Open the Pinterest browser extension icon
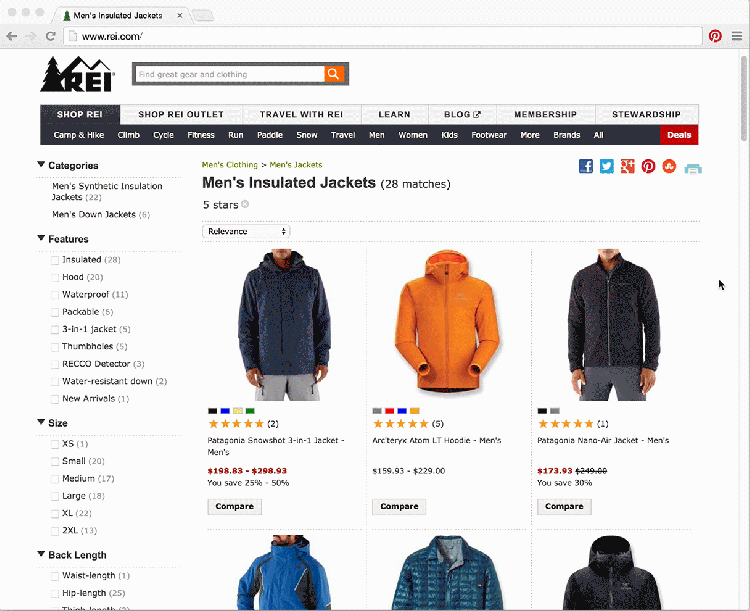 point(715,36)
